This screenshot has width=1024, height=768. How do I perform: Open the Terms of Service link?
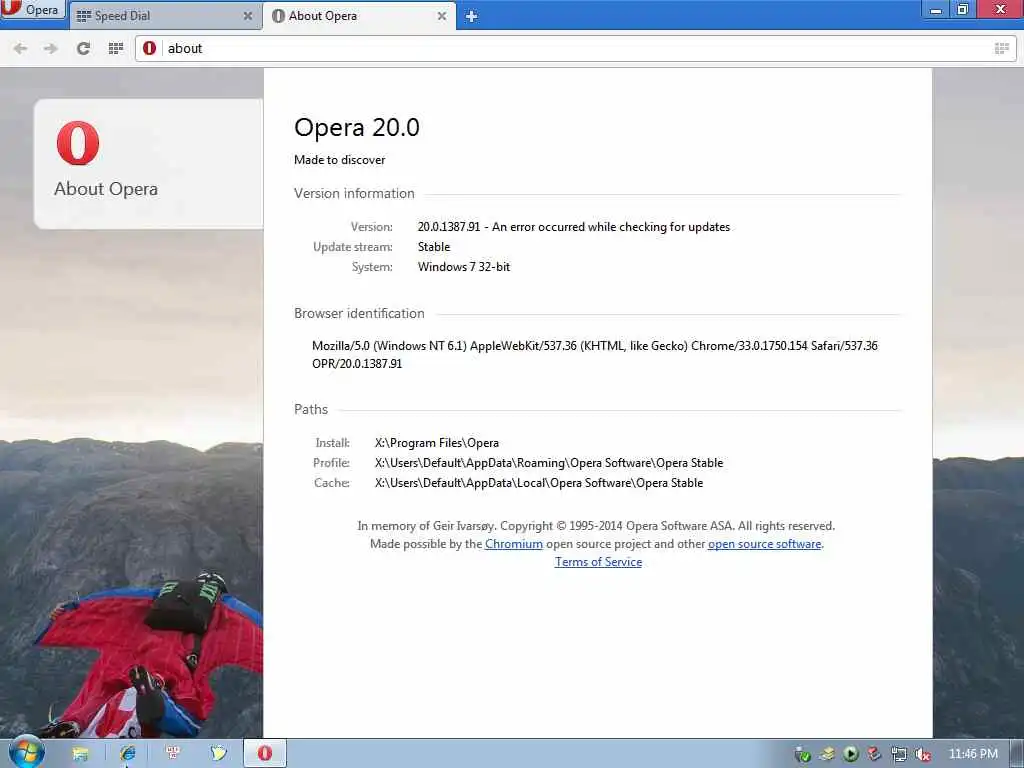pyautogui.click(x=598, y=562)
